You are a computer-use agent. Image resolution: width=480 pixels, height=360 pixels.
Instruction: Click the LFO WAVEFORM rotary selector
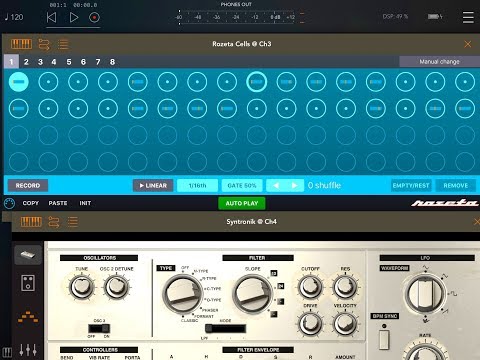point(425,294)
